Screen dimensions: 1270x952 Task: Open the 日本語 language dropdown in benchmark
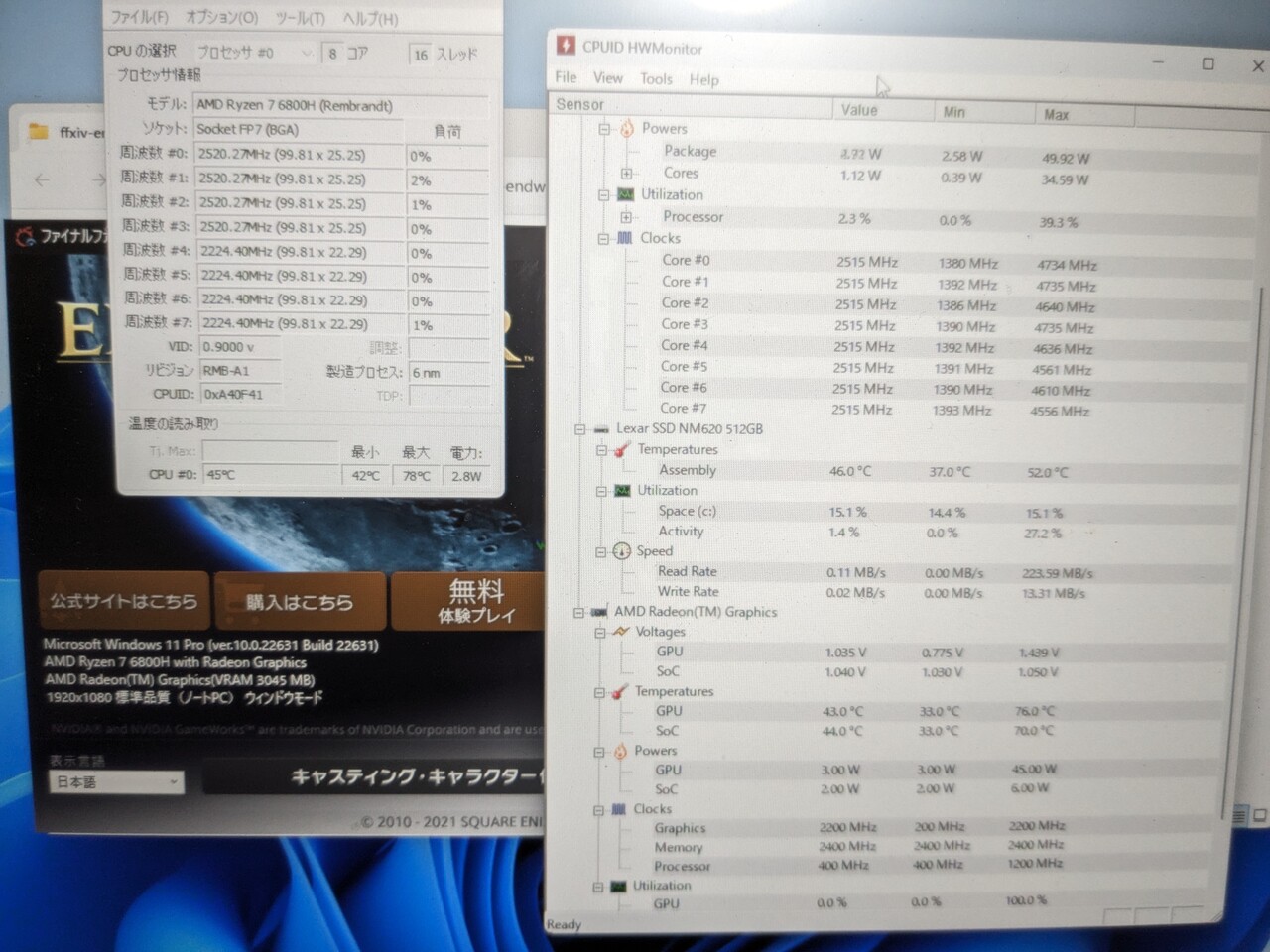coord(116,782)
